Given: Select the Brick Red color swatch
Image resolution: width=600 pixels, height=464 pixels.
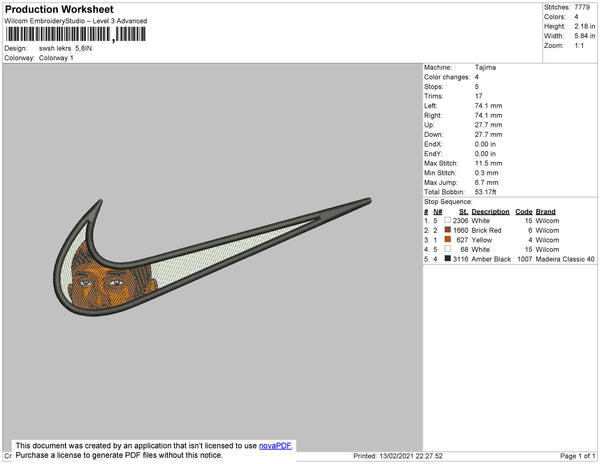Looking at the screenshot, I should 447,230.
